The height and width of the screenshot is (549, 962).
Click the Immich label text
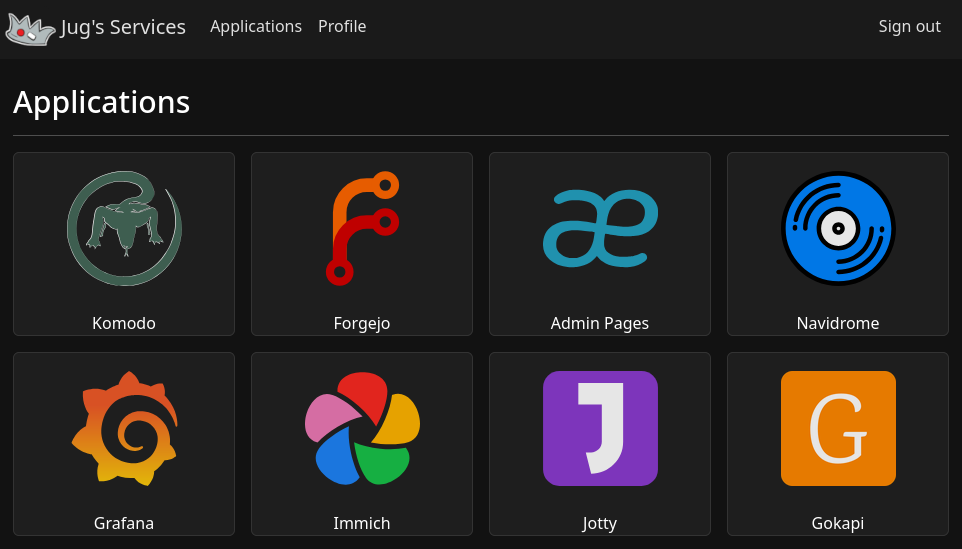[x=362, y=523]
